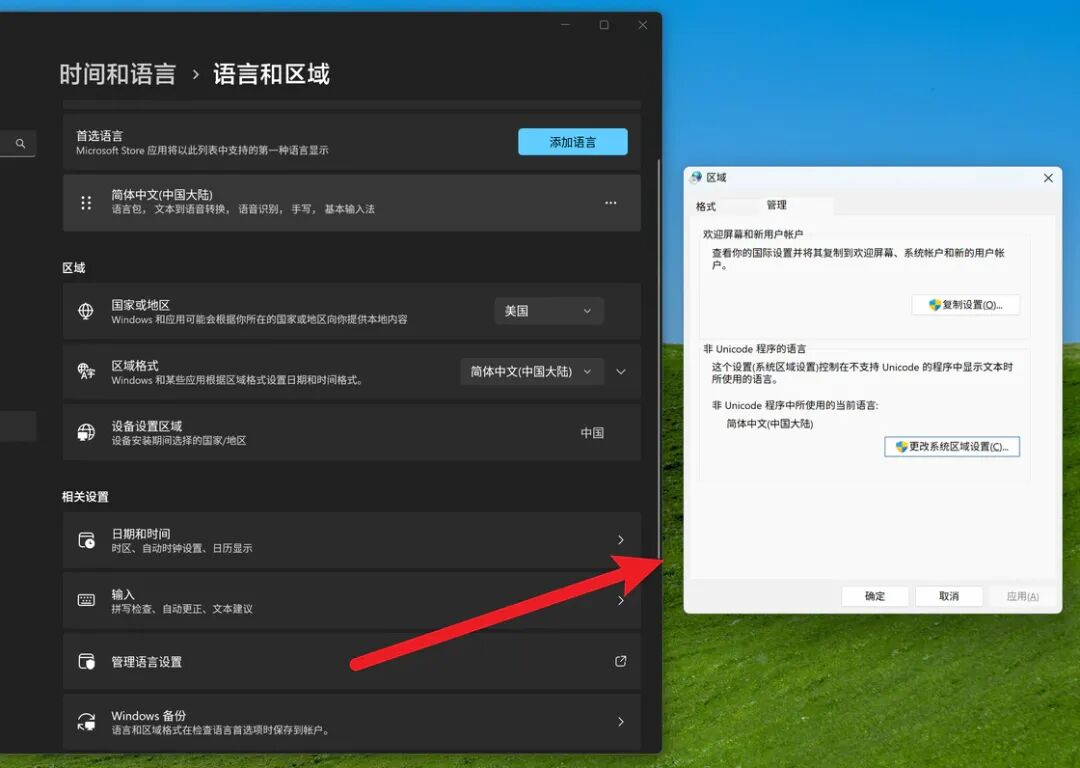1080x768 pixels.
Task: Click the globe icon next to 国家或地区
Action: (86, 311)
